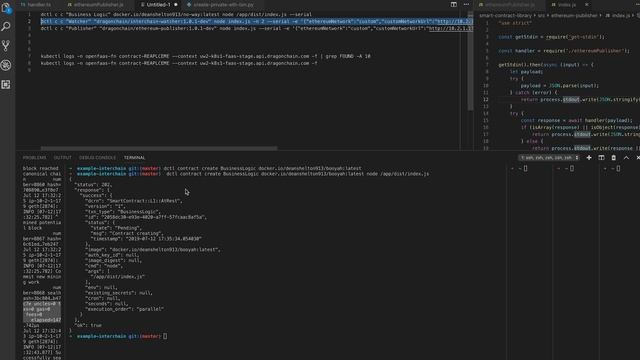Click the "state": "Pending" line in the terminal

(116, 228)
